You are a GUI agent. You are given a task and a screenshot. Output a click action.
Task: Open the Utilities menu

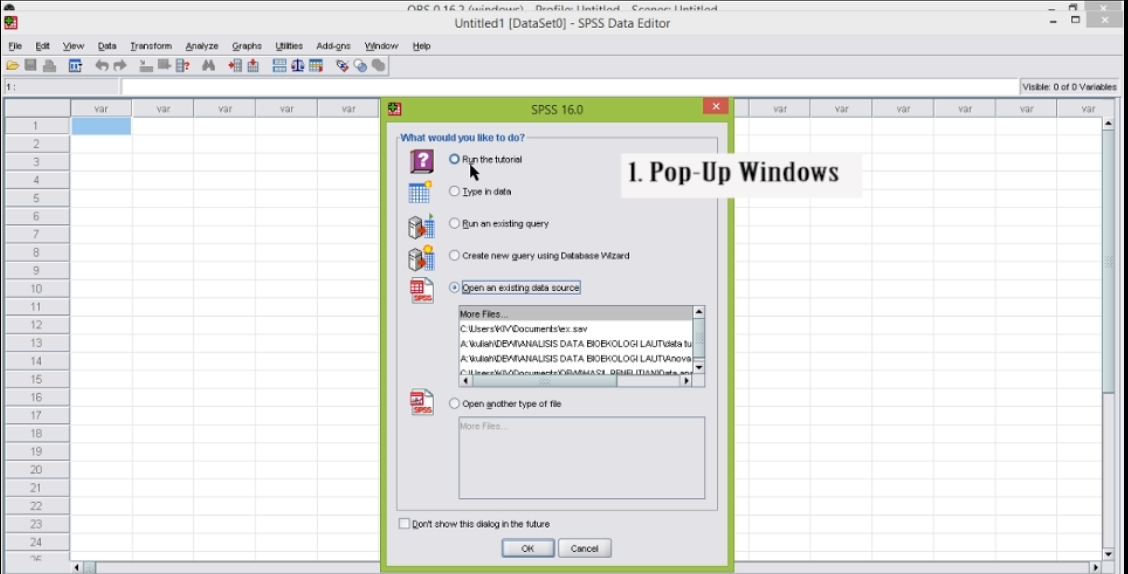pos(289,46)
